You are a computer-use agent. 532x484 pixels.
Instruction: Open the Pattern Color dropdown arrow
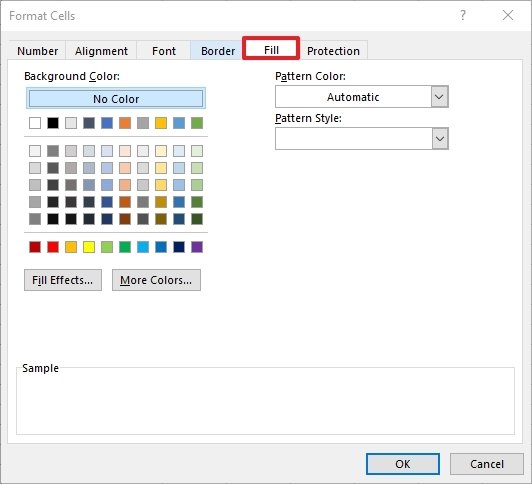pos(439,97)
